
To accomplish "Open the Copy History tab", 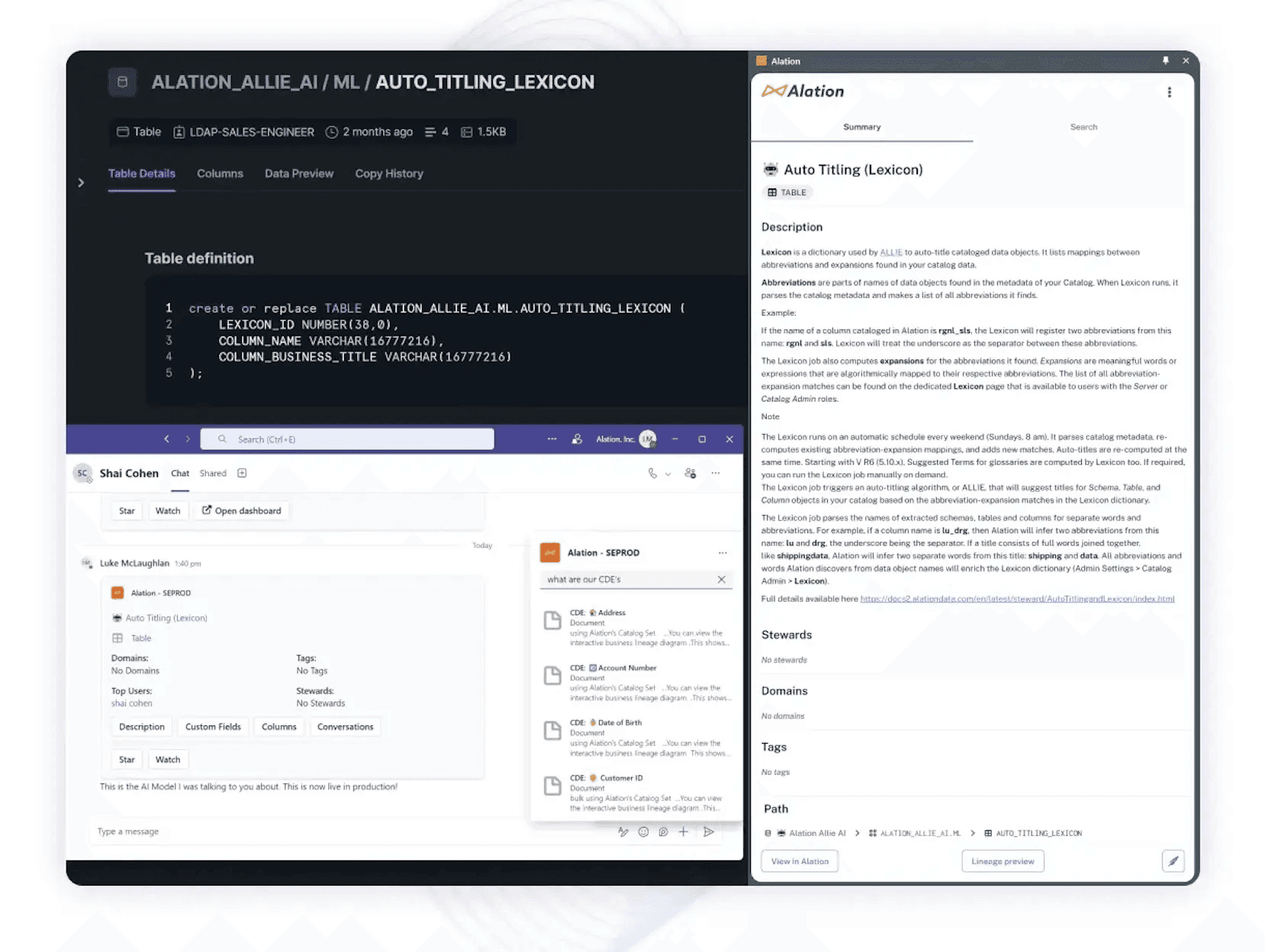I will pyautogui.click(x=389, y=174).
